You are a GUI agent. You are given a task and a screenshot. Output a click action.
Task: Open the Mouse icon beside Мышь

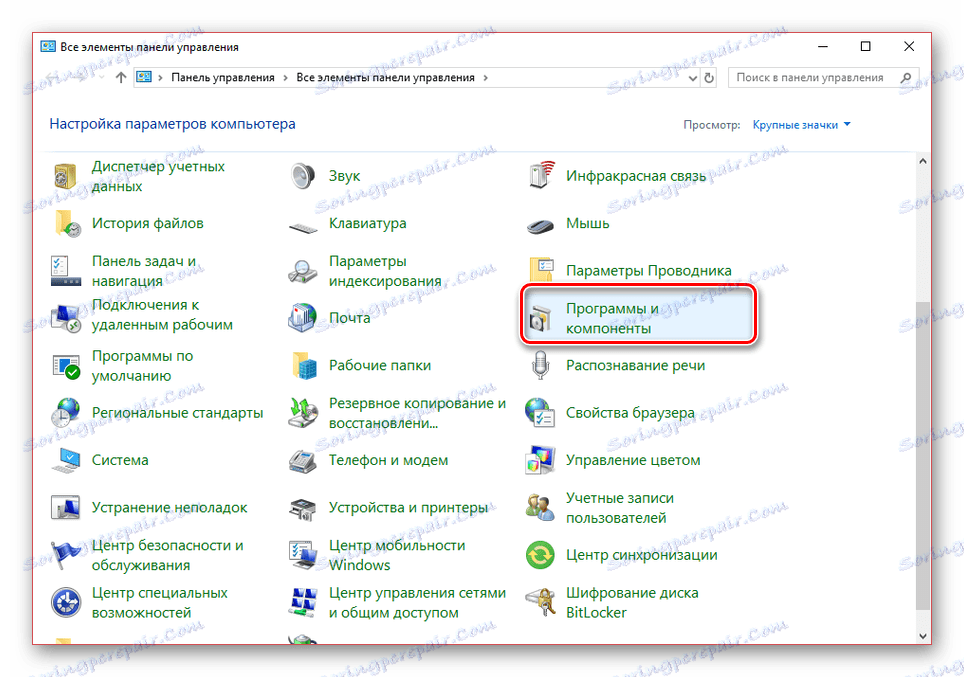[x=540, y=226]
